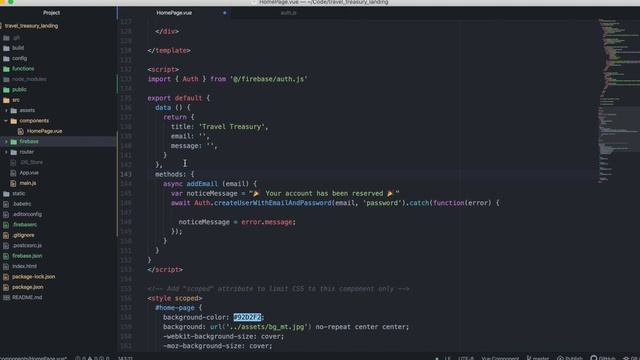Click the unsaved-changes dot on HomePage.vue tab
The width and height of the screenshot is (640, 360).
pos(224,13)
